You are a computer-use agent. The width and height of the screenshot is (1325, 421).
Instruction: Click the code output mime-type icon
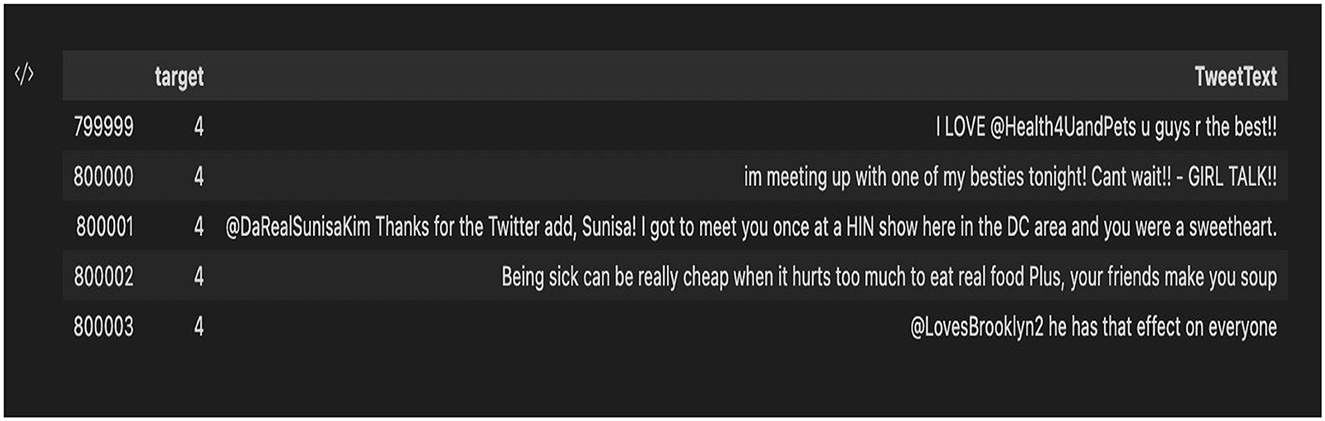tap(24, 76)
